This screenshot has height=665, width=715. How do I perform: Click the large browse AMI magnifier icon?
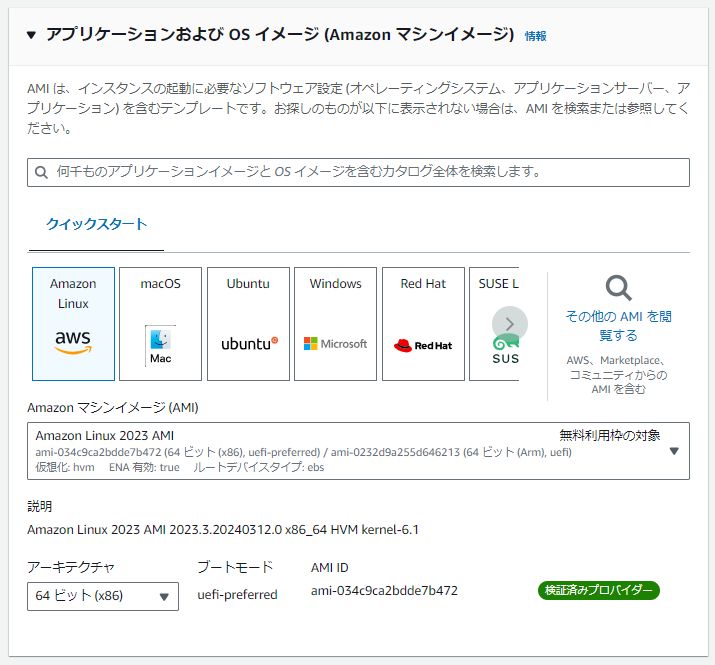click(619, 288)
